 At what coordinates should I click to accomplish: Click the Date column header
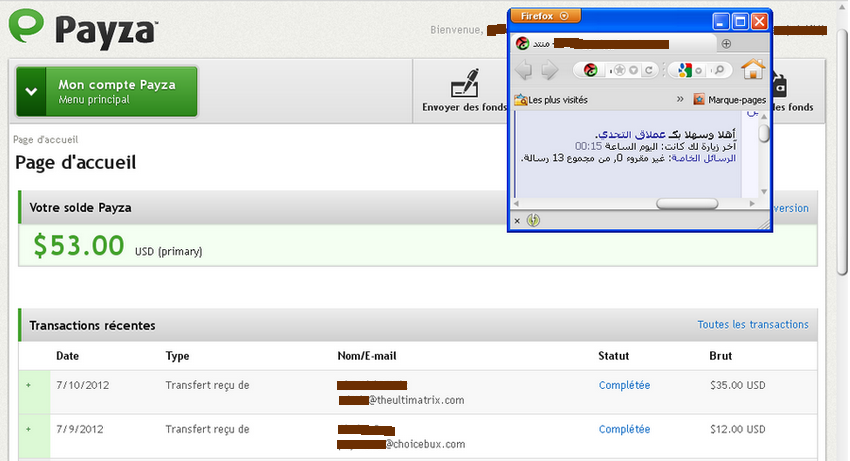tap(67, 356)
